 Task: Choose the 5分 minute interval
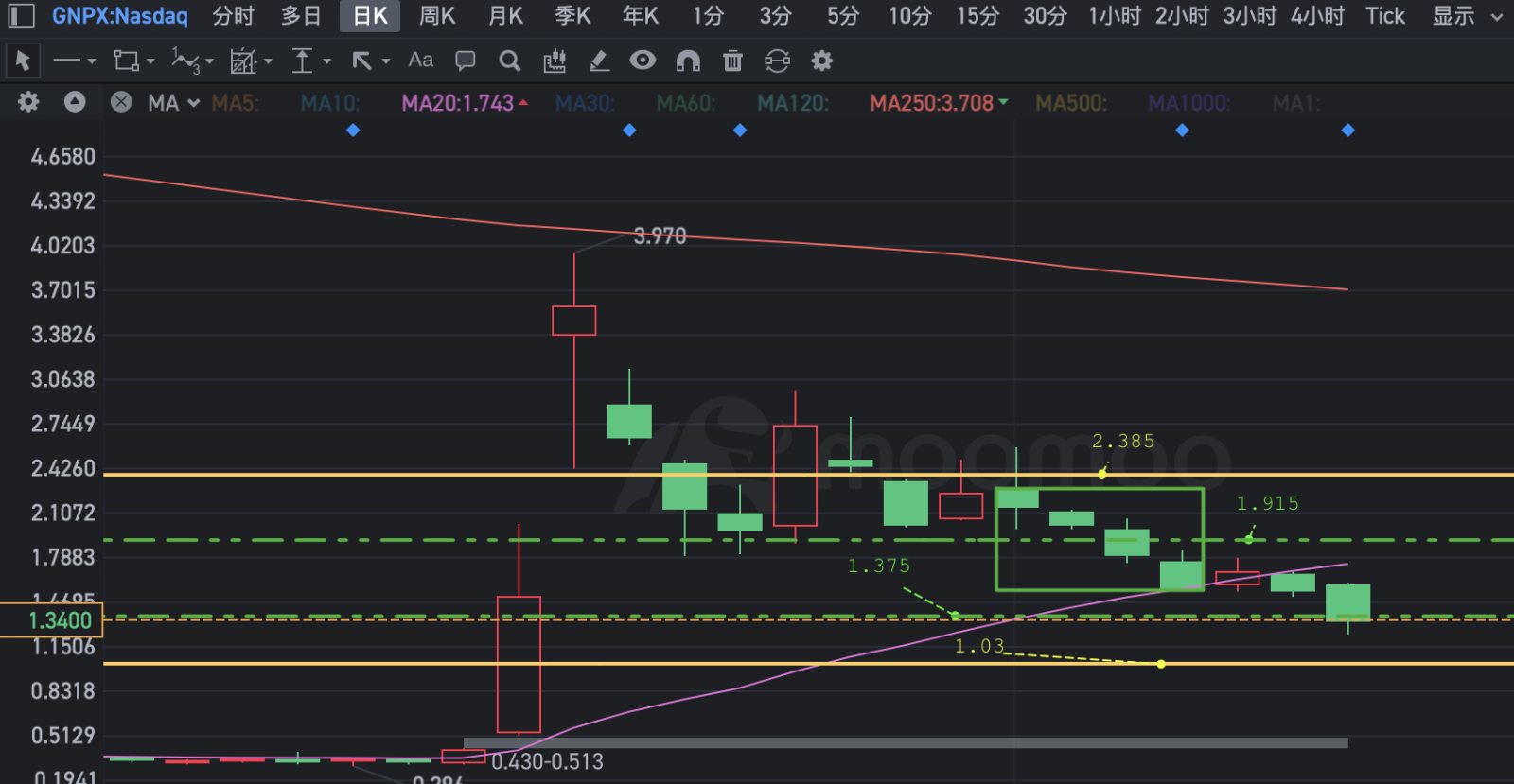click(x=843, y=16)
